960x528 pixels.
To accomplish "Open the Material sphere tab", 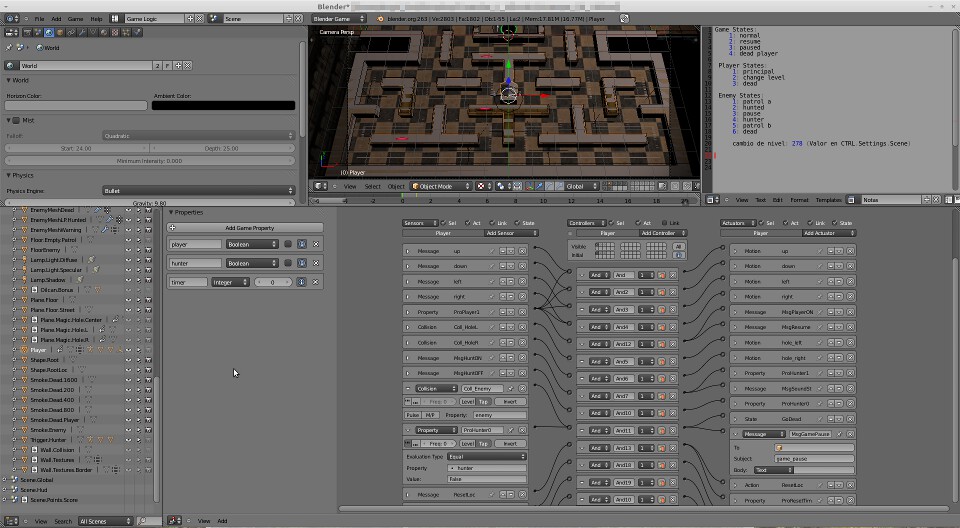I will 104,32.
